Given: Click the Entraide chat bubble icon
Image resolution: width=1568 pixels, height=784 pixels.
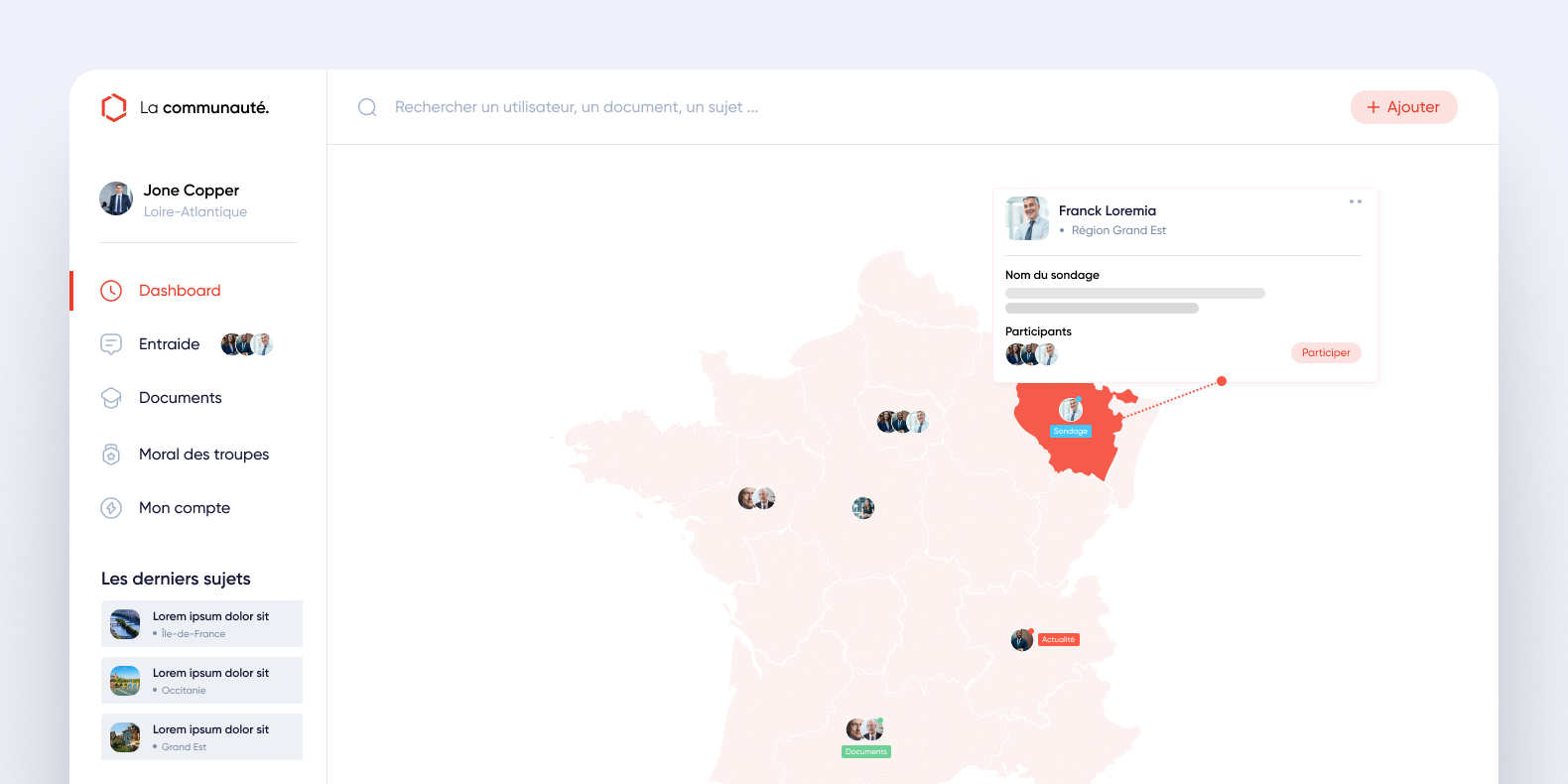Looking at the screenshot, I should (x=111, y=344).
